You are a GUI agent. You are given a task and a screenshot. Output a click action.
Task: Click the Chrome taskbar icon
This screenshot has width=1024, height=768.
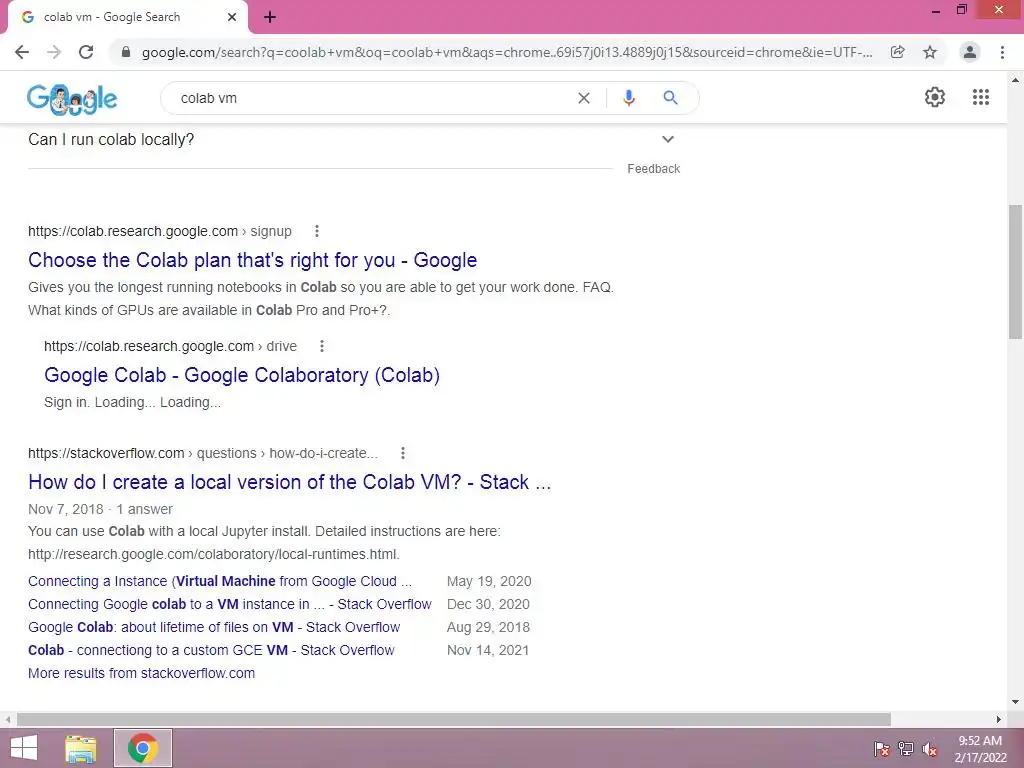(x=143, y=748)
